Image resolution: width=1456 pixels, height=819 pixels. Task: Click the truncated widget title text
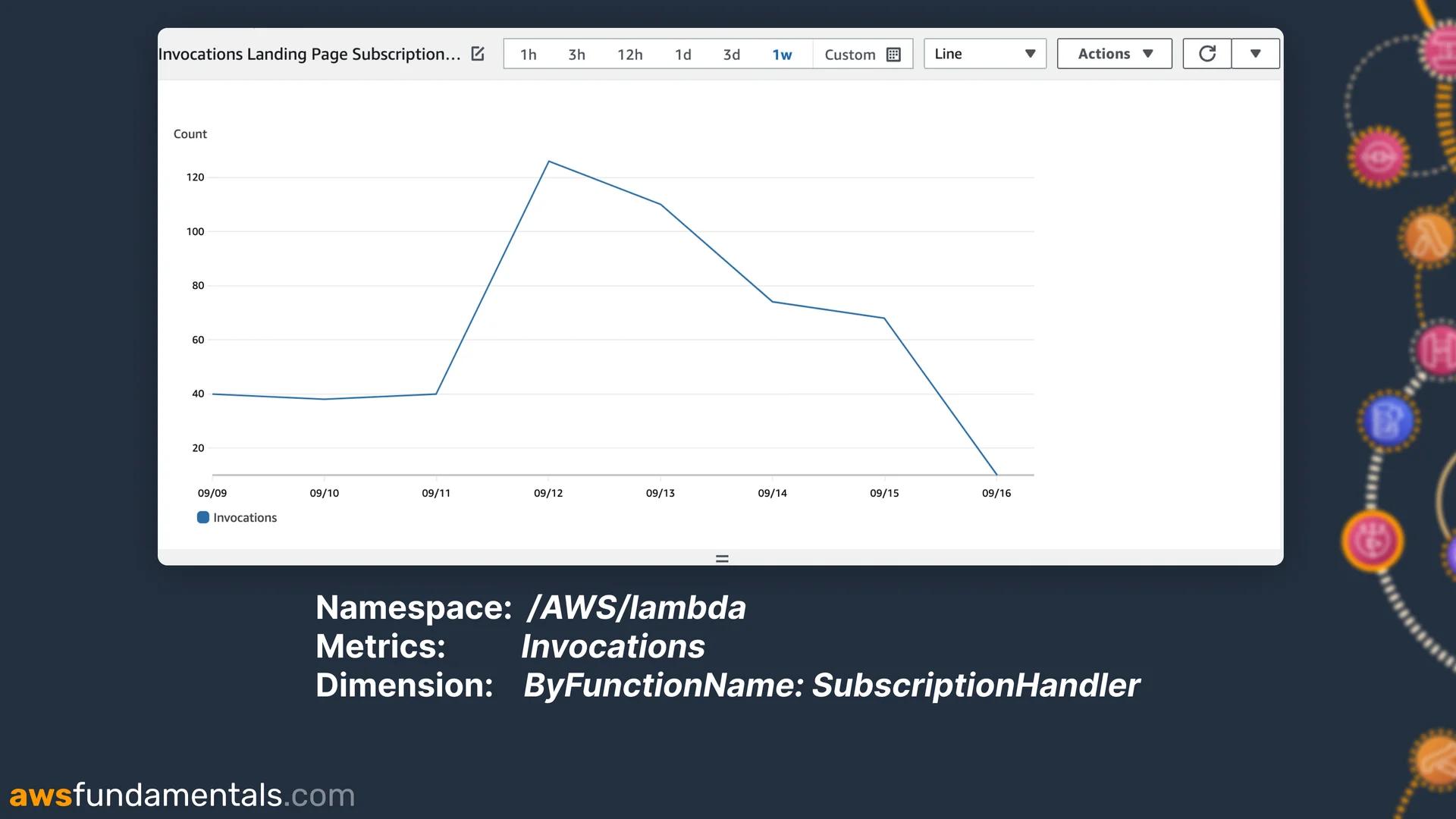309,54
